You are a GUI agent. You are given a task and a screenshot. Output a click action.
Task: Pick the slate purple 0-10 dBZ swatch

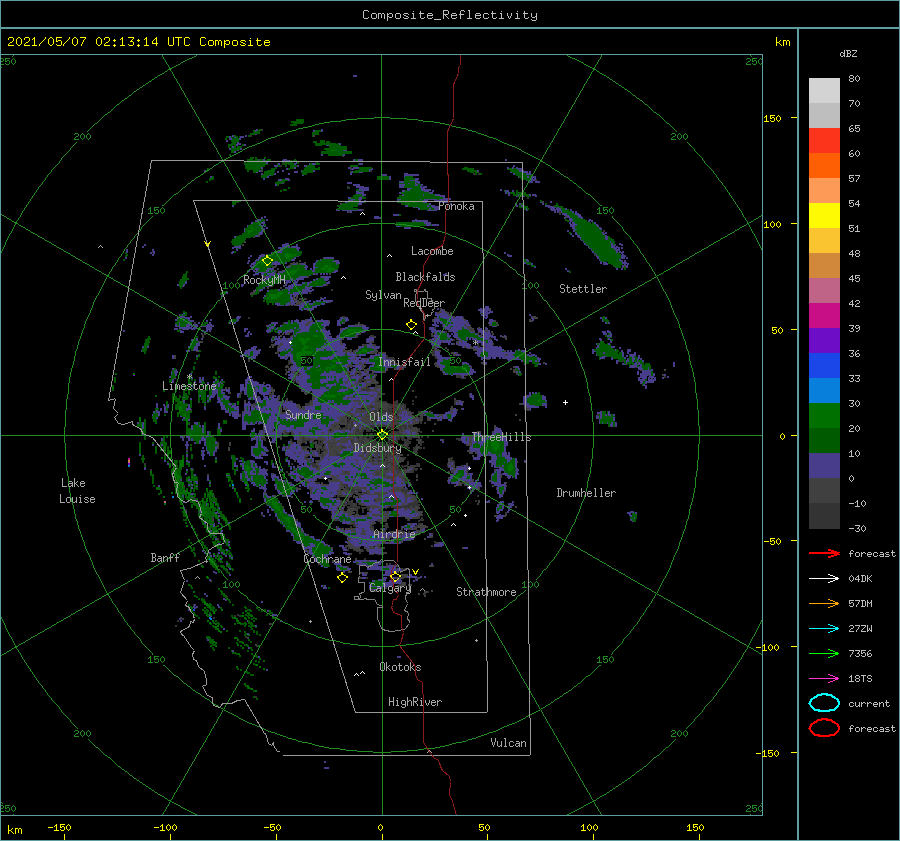tap(824, 466)
